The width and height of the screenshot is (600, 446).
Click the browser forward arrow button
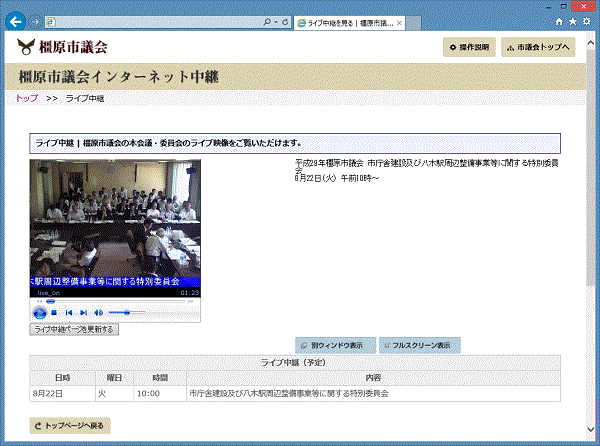[35, 22]
